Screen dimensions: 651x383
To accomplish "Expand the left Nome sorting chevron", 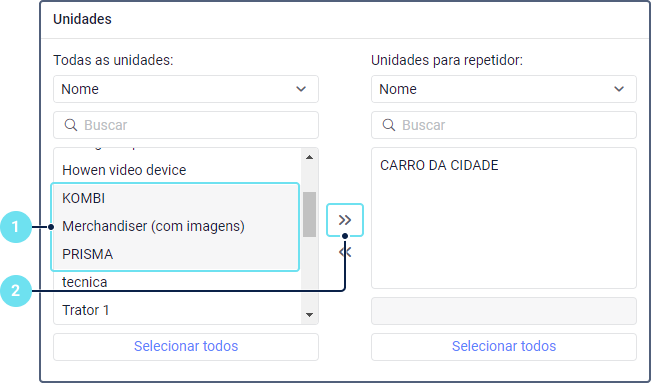I will click(301, 89).
